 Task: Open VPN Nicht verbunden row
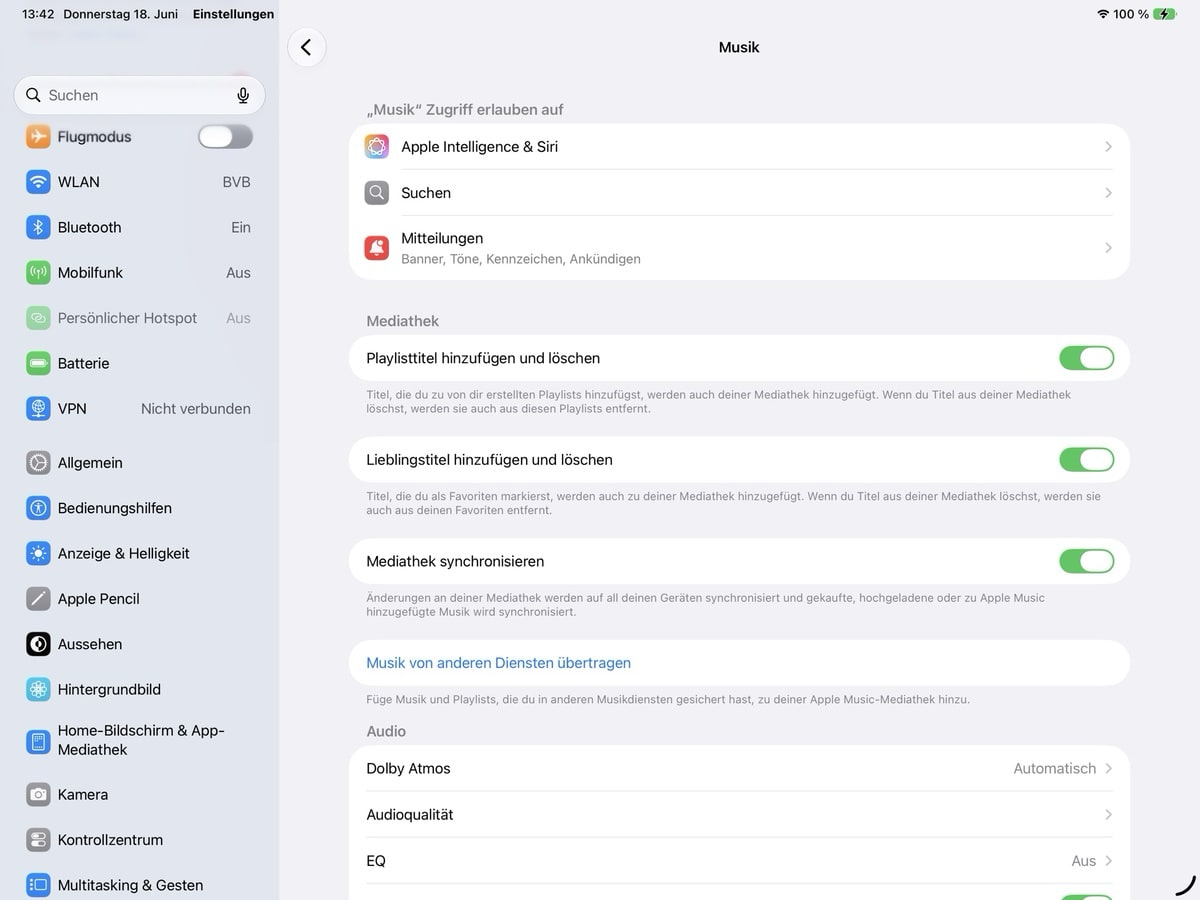(x=139, y=408)
